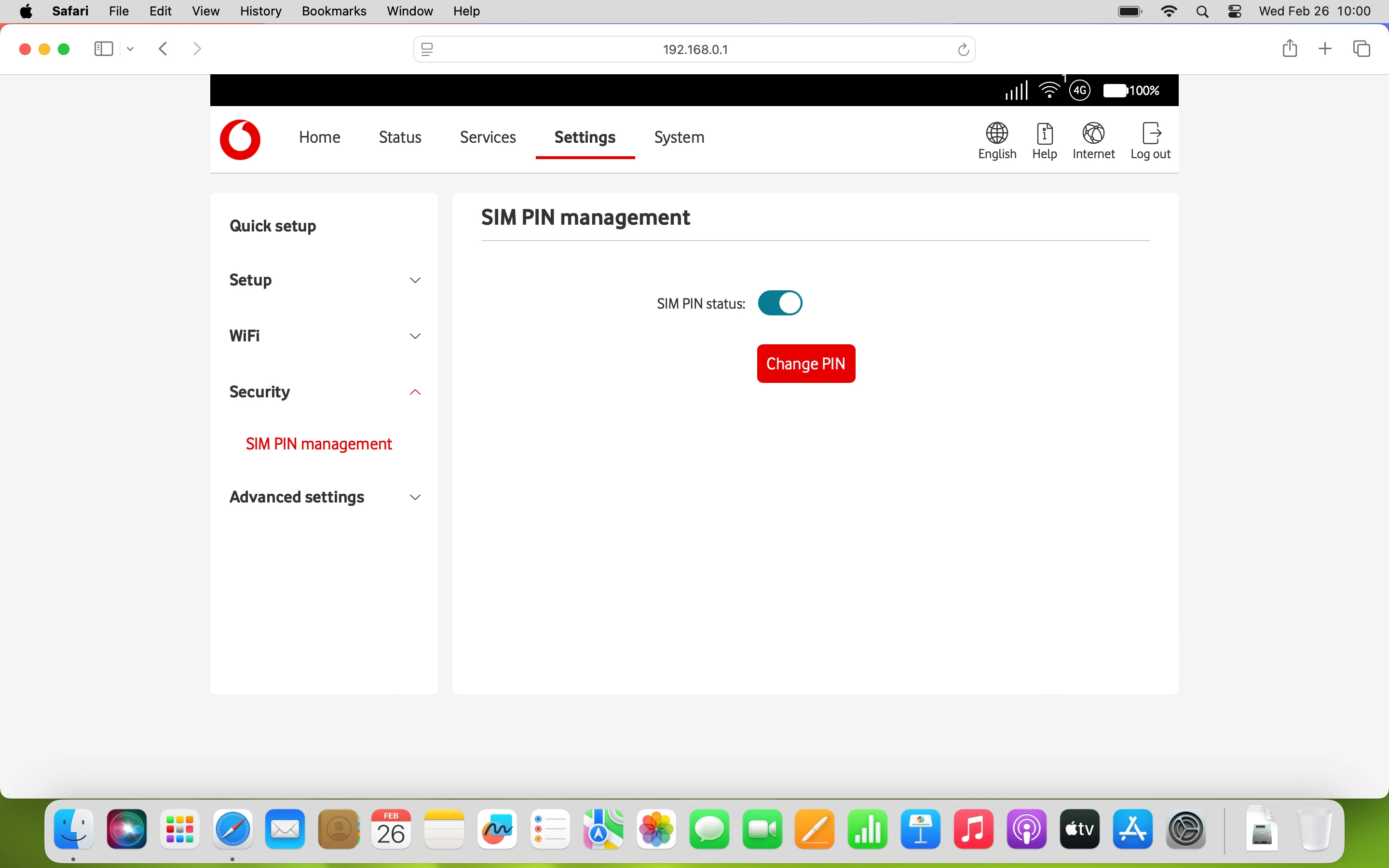Expand Advanced settings section
1389x868 pixels.
point(324,497)
